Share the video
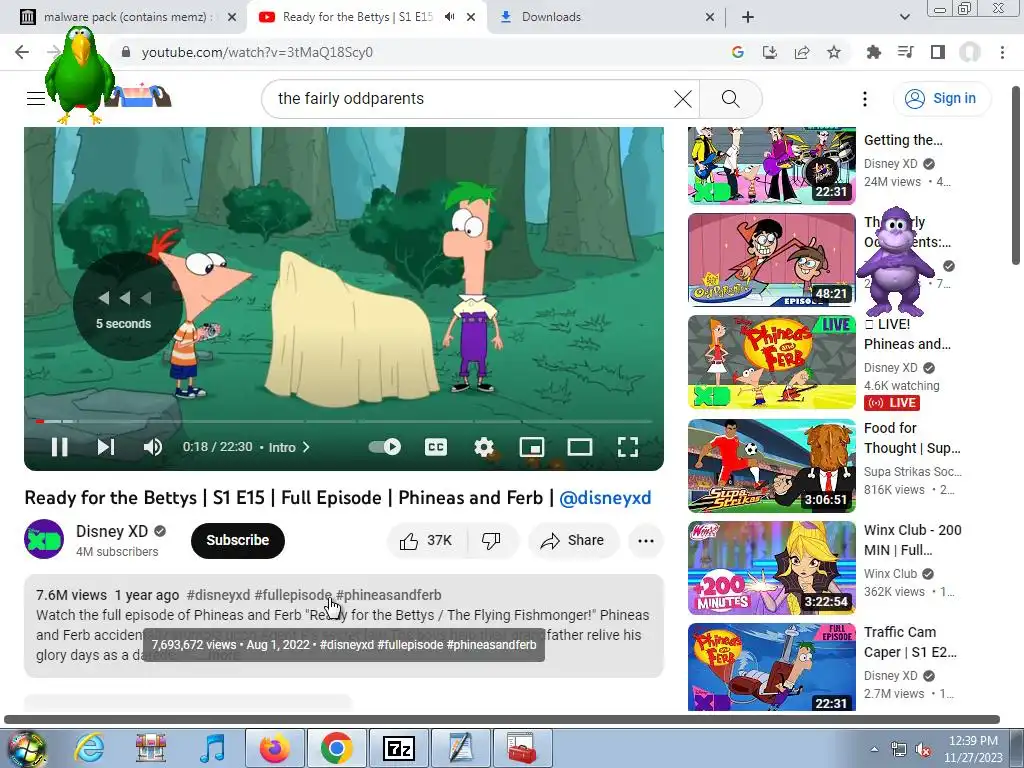 (x=573, y=541)
